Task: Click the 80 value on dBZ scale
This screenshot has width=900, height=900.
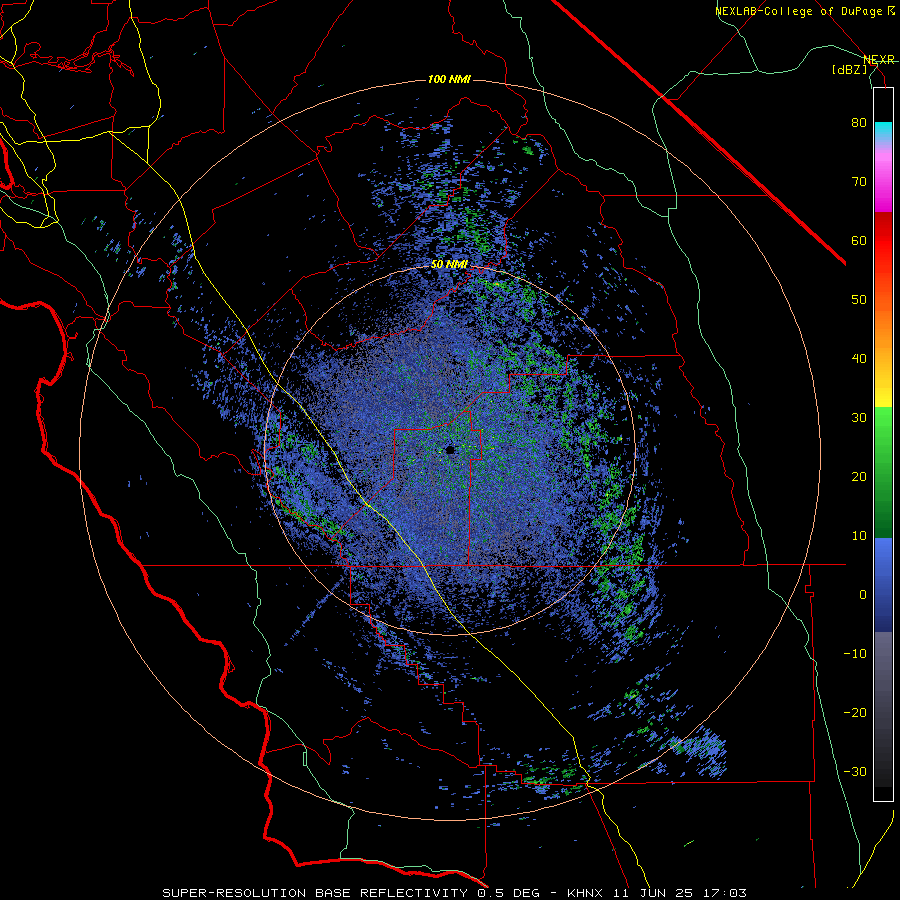Action: 859,122
